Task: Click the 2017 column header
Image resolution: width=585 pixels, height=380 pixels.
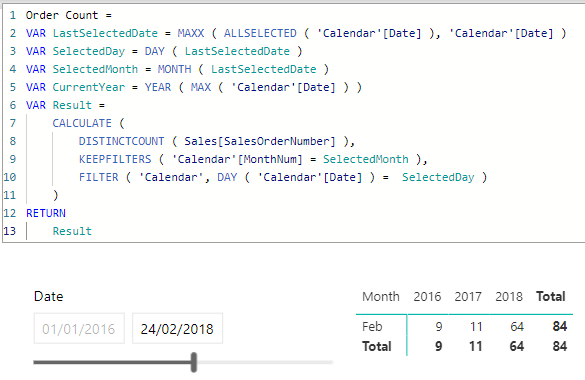Action: coord(468,296)
